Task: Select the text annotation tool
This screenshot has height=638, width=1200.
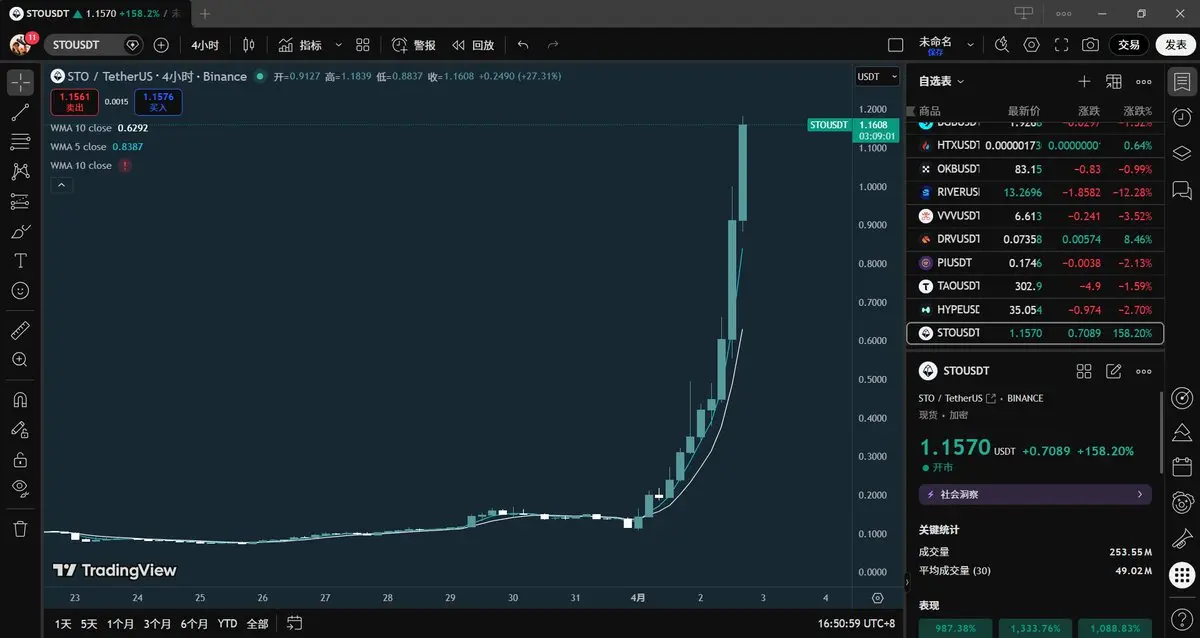Action: [20, 261]
